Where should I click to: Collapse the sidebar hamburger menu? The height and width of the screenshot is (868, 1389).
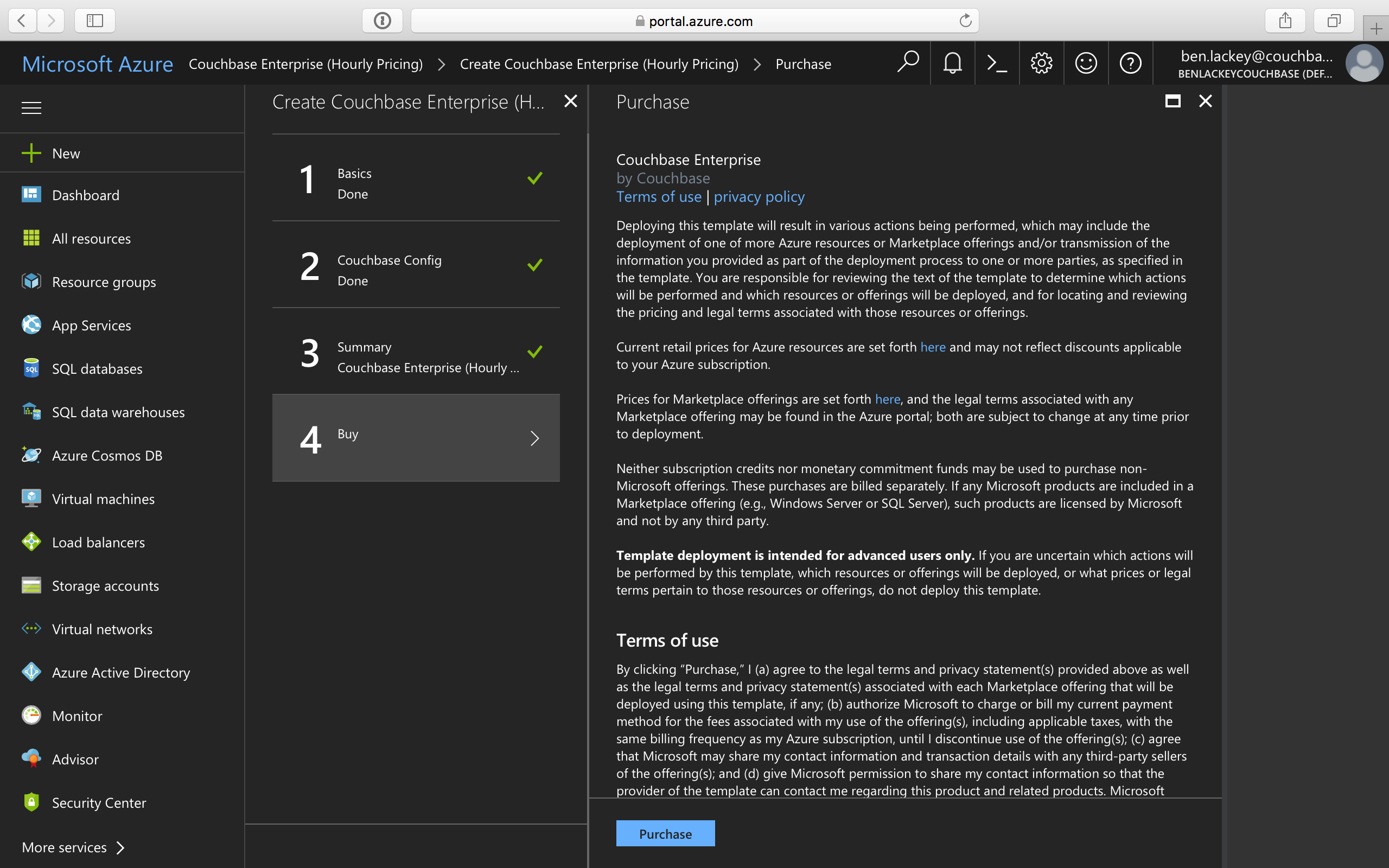[x=31, y=107]
